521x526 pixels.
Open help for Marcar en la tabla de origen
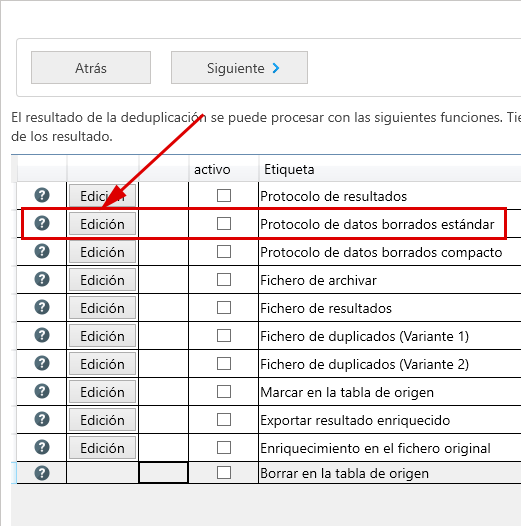point(42,391)
